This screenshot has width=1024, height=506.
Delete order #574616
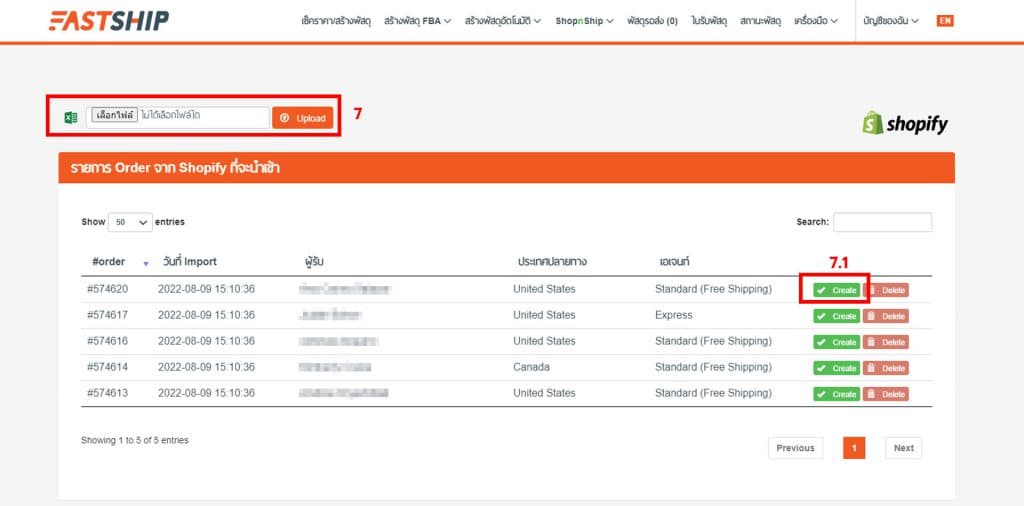[x=886, y=342]
